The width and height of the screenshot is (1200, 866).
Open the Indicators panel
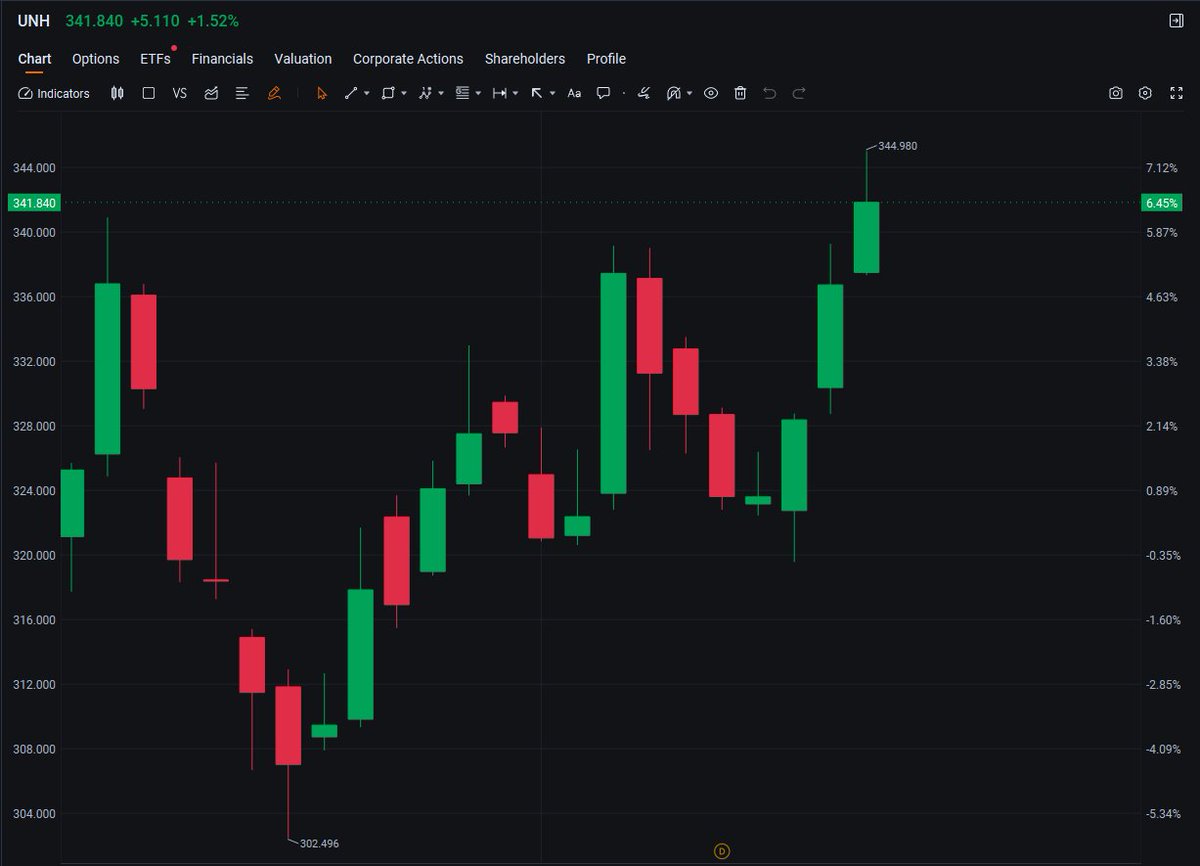(x=54, y=93)
